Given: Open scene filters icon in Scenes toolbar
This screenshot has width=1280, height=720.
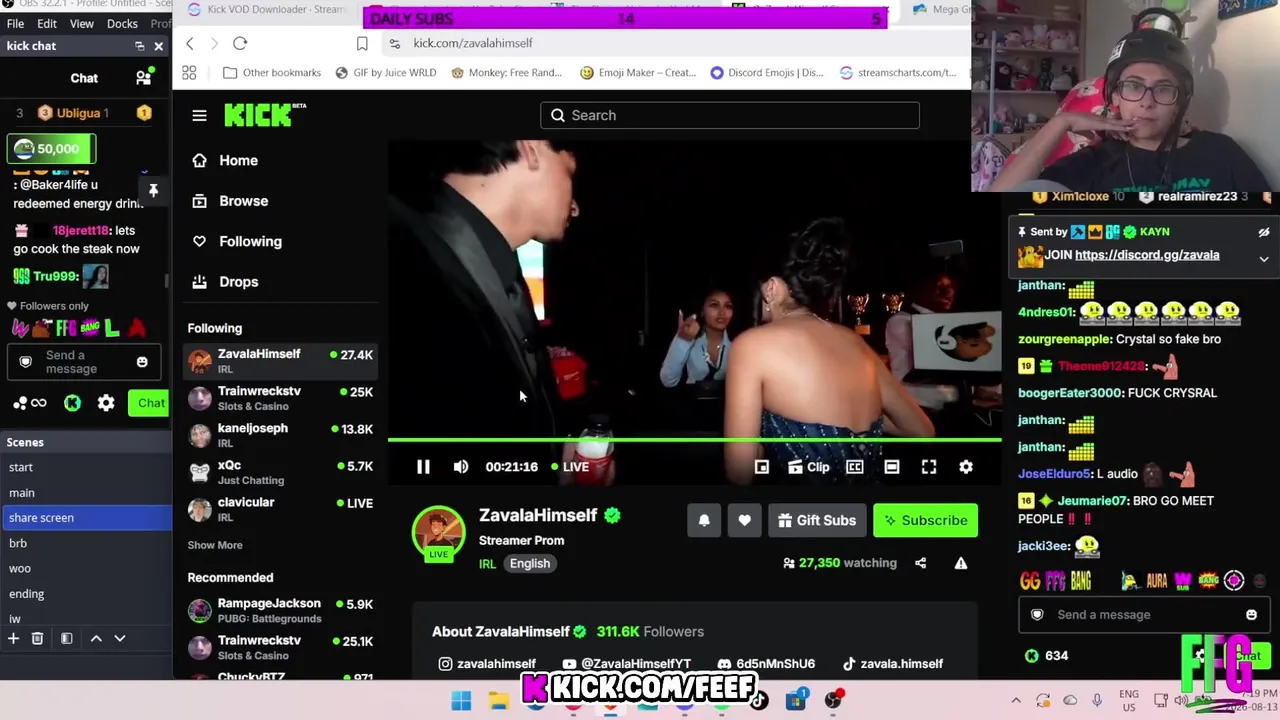Looking at the screenshot, I should click(67, 638).
